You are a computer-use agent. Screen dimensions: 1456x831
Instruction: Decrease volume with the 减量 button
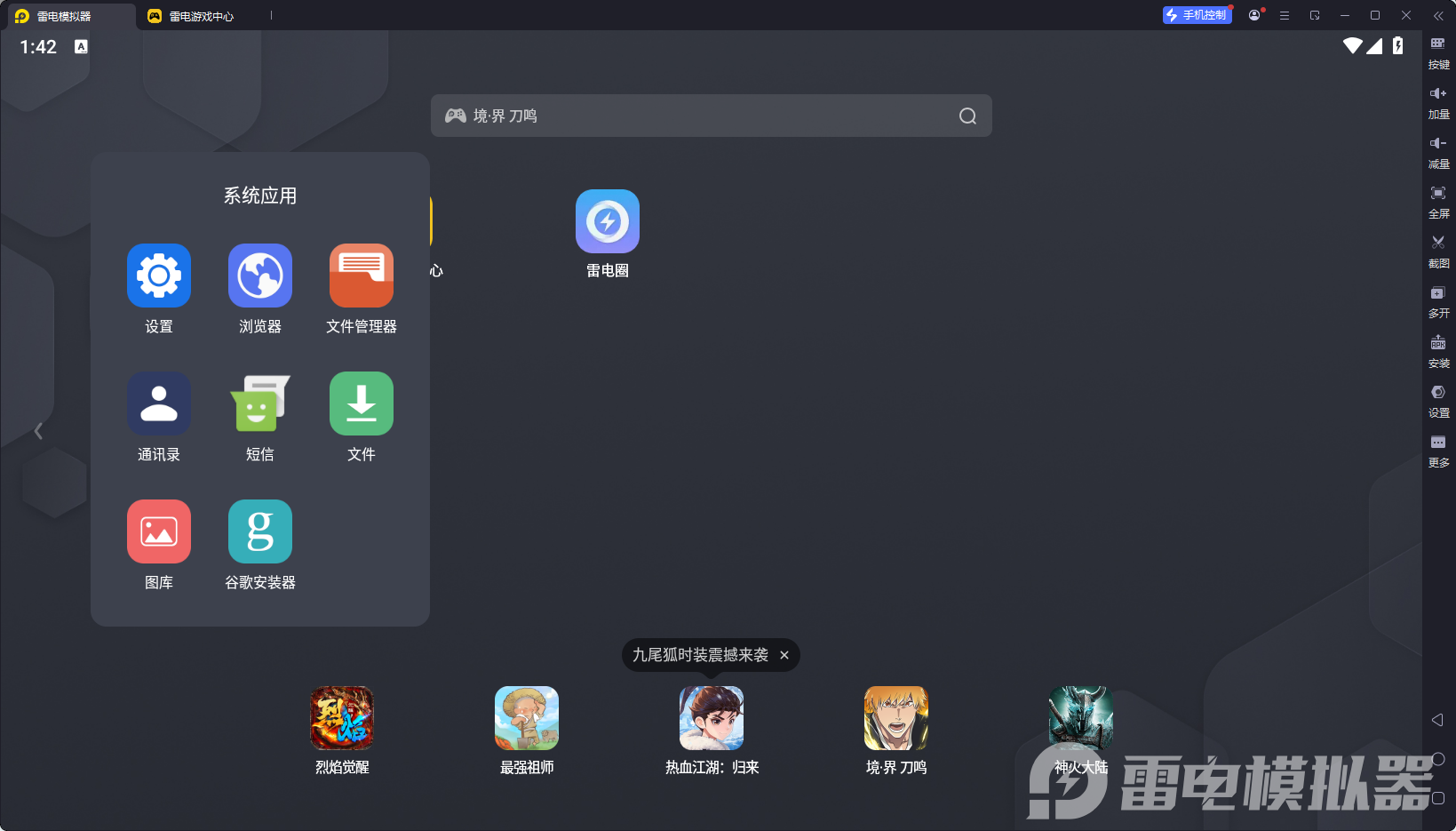pos(1438,153)
